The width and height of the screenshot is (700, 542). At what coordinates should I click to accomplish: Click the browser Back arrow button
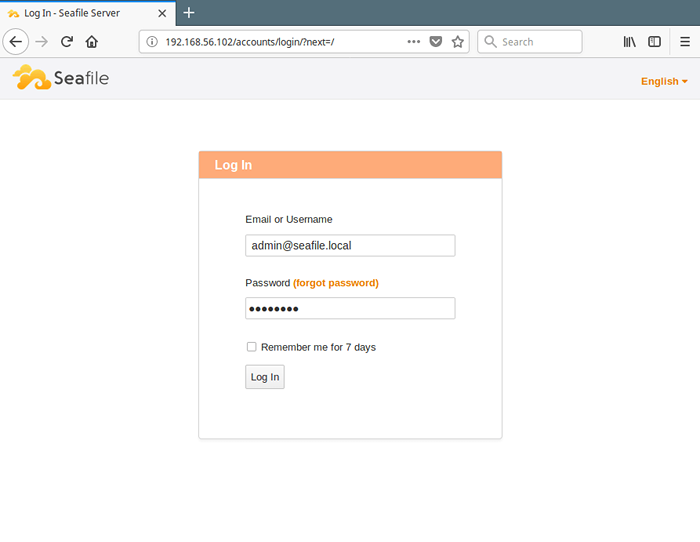coord(15,42)
